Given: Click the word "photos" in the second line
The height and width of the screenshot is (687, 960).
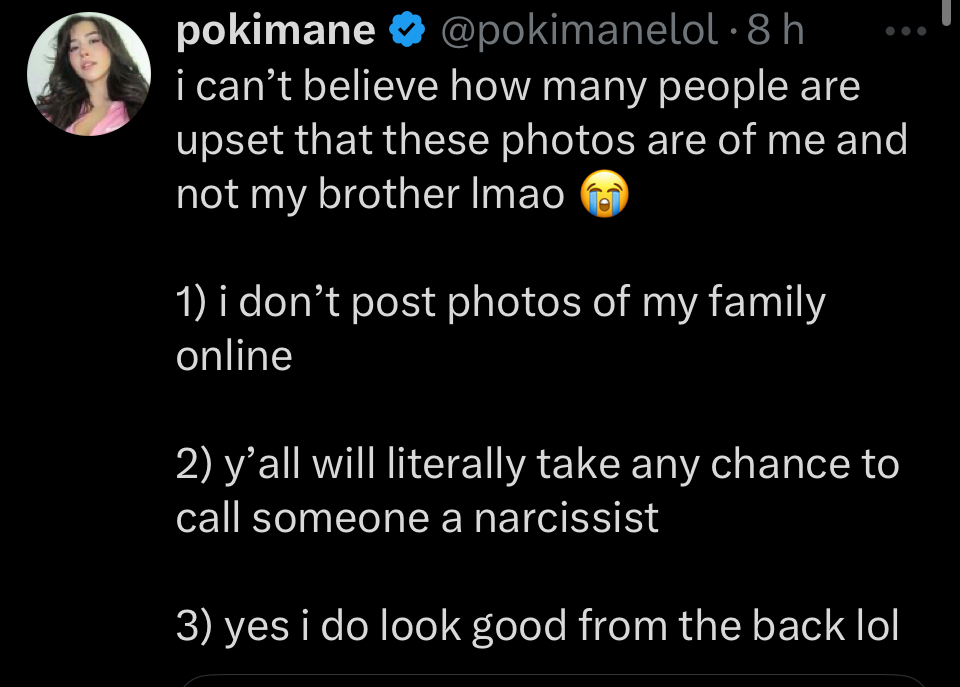Looking at the screenshot, I should point(569,141).
